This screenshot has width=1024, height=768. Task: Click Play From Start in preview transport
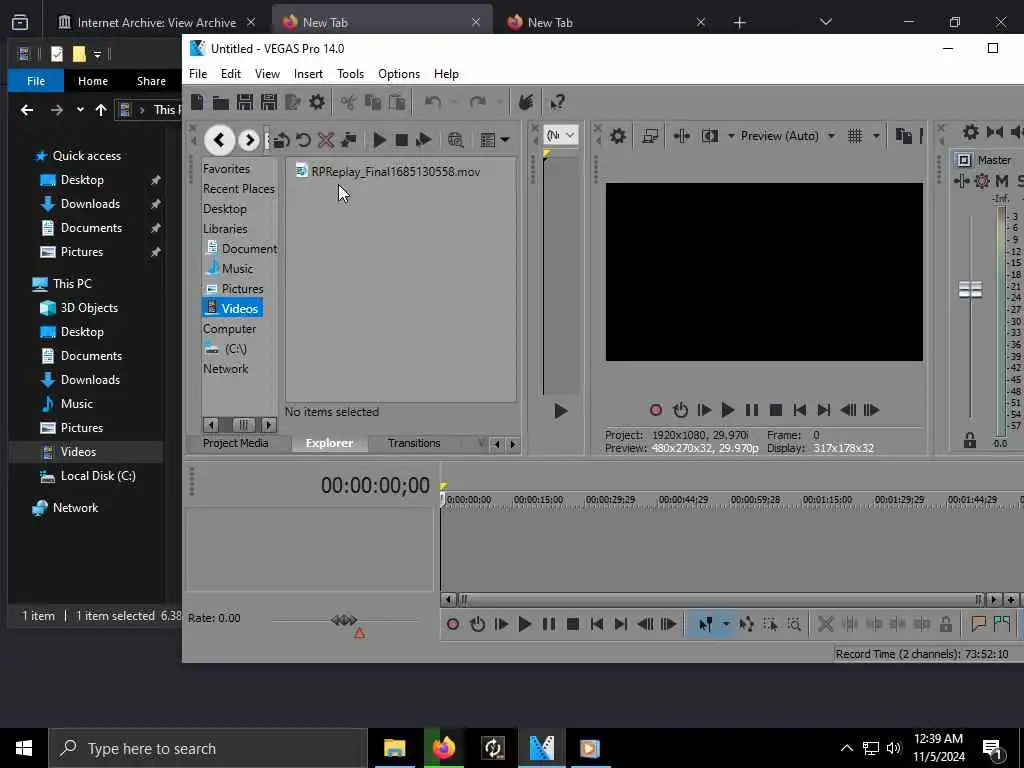coord(704,410)
